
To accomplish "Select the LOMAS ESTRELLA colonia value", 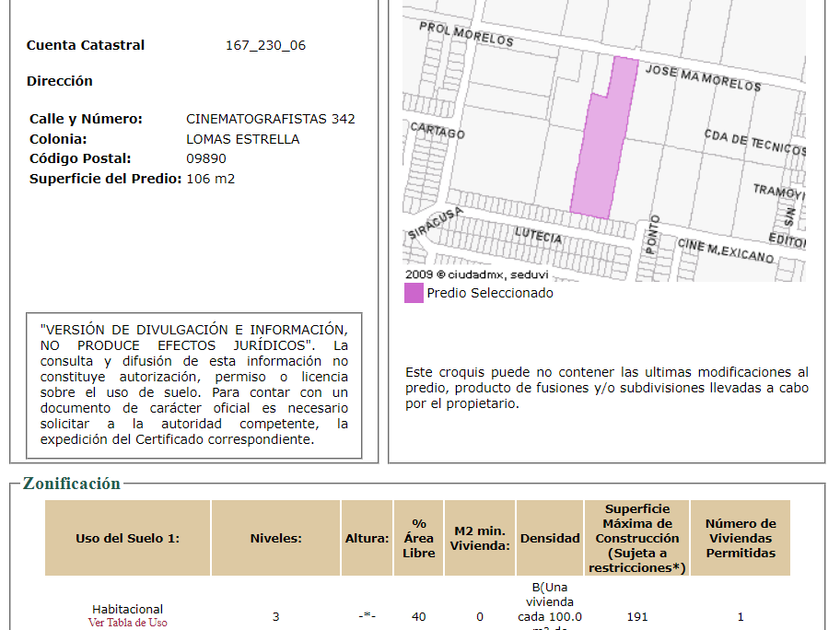I will pyautogui.click(x=242, y=139).
